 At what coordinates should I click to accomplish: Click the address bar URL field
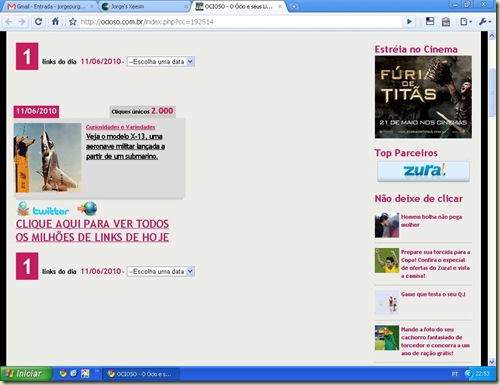pyautogui.click(x=240, y=22)
